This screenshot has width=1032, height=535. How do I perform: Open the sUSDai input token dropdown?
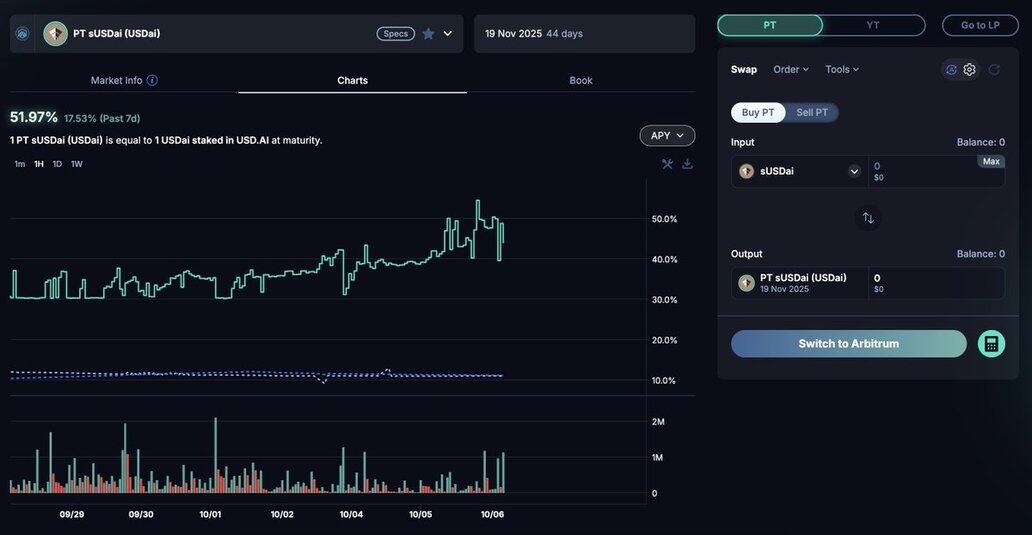[x=854, y=171]
